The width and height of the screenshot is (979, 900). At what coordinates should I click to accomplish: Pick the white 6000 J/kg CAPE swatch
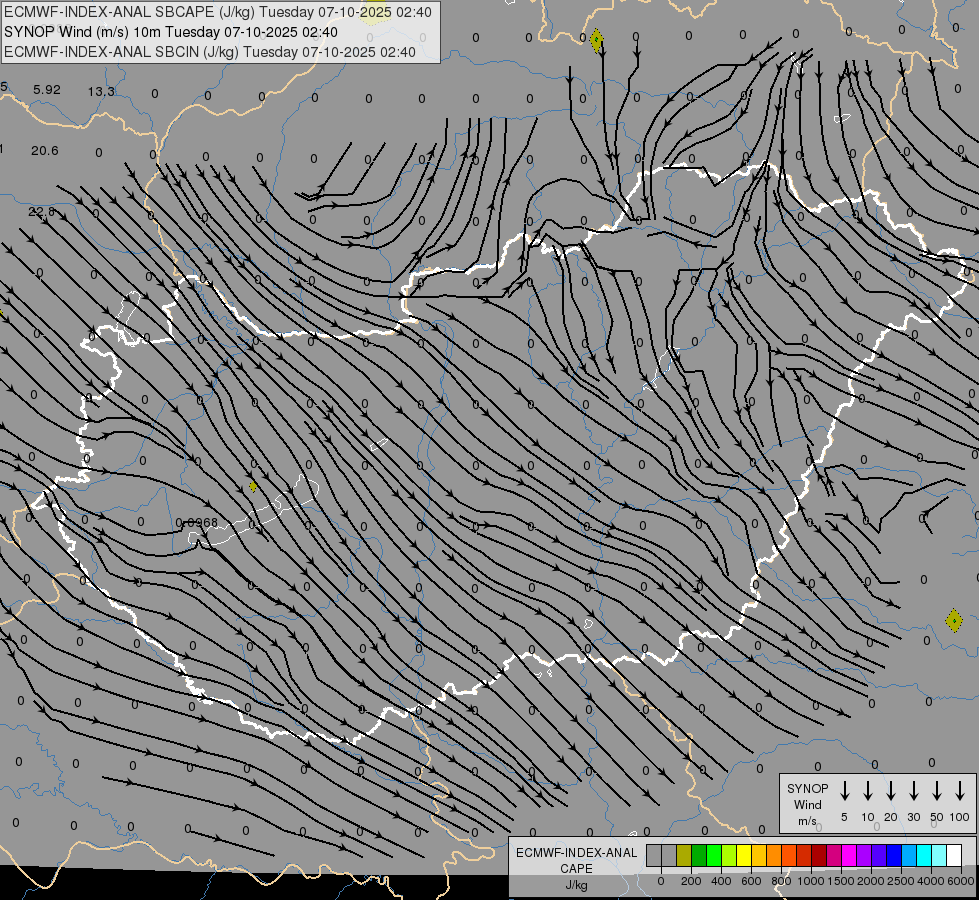coord(954,856)
